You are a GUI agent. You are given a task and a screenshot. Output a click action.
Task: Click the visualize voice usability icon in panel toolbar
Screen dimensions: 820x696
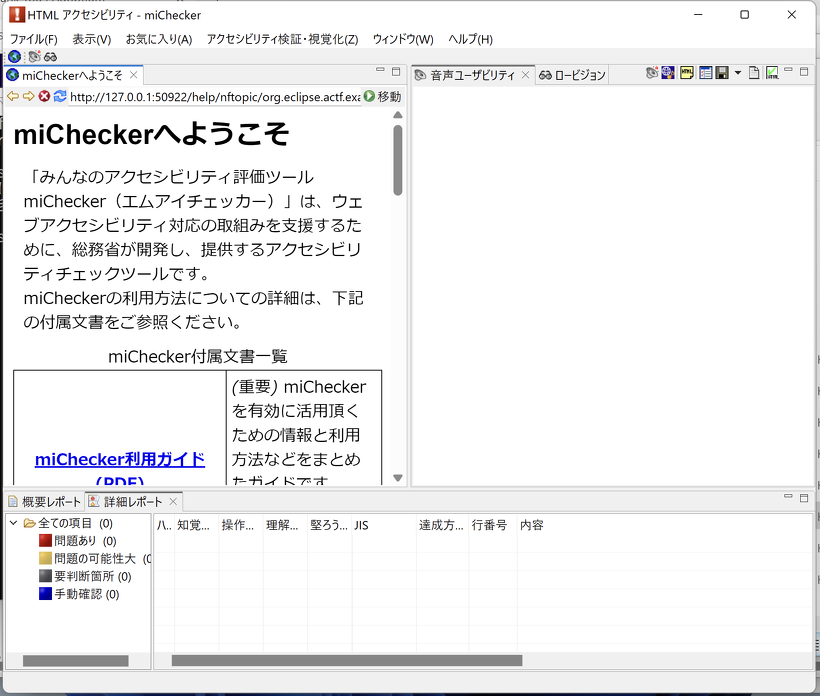pos(652,73)
